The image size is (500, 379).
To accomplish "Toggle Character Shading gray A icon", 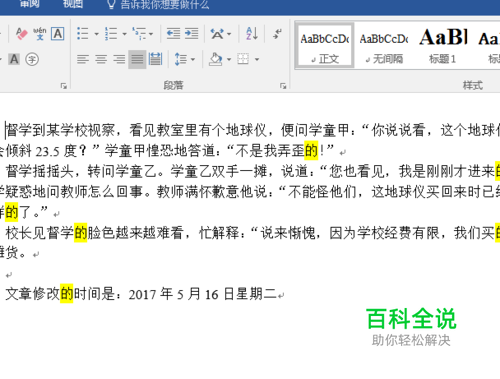I will tap(14, 59).
